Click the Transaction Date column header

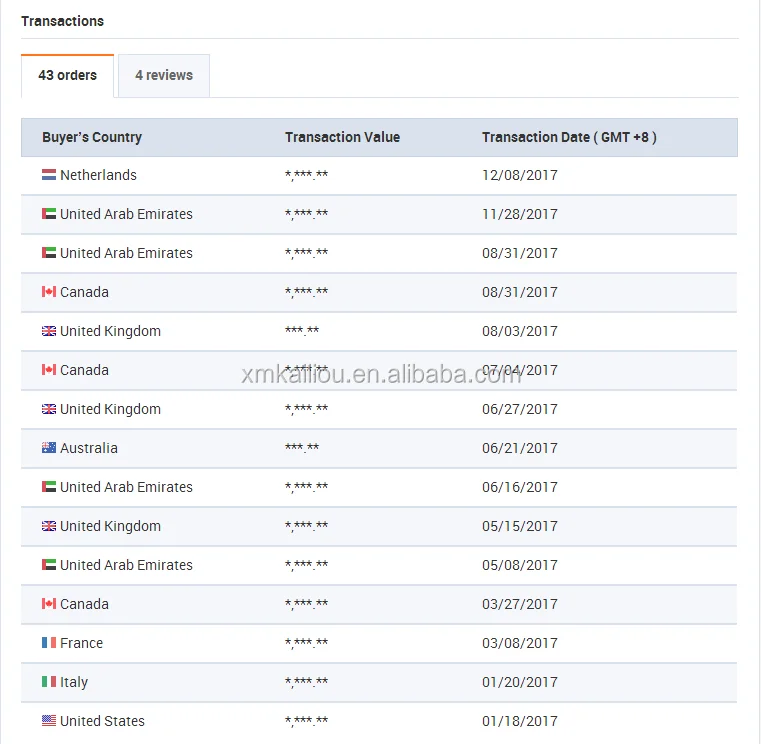[569, 137]
